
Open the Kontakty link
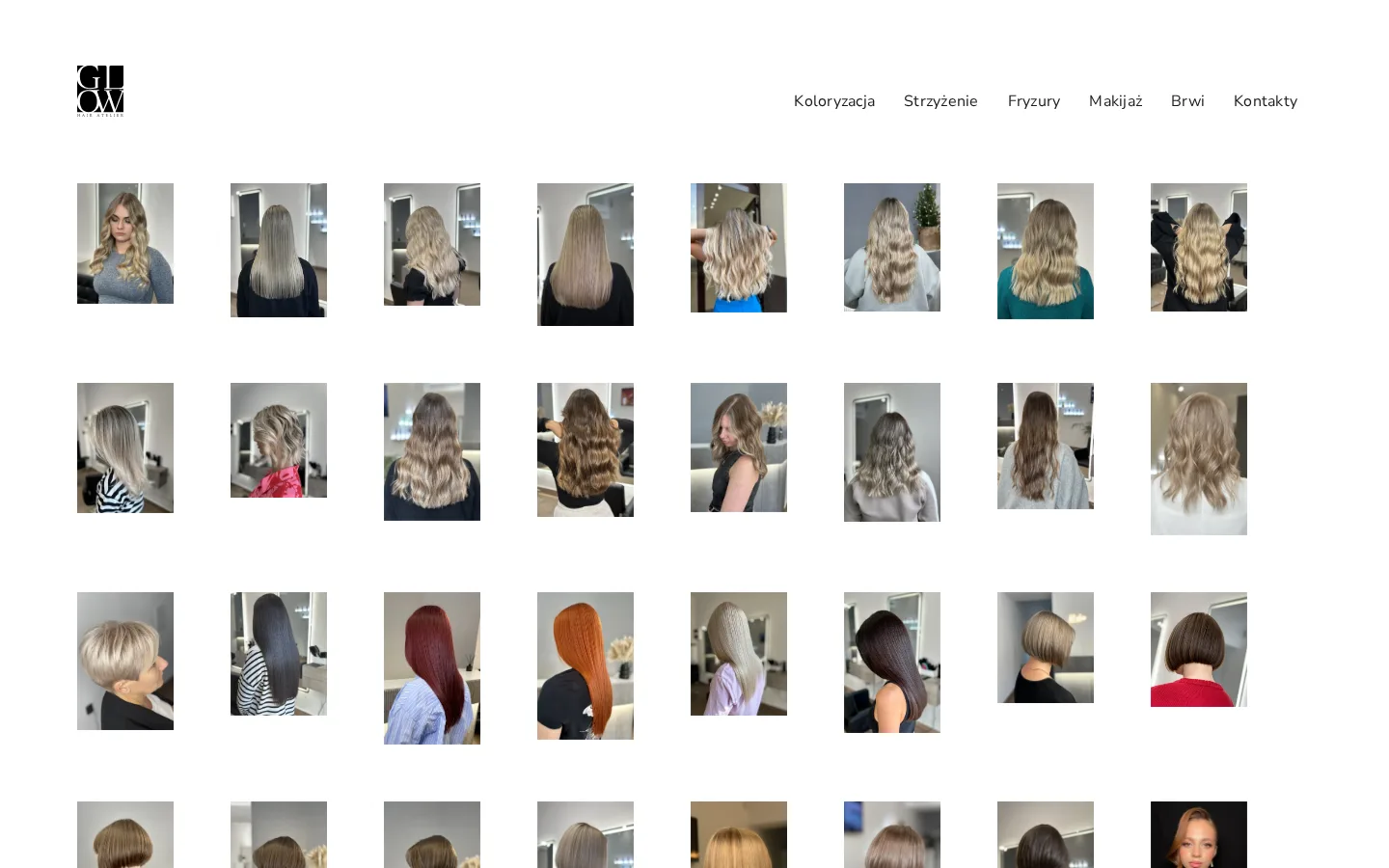point(1266,101)
